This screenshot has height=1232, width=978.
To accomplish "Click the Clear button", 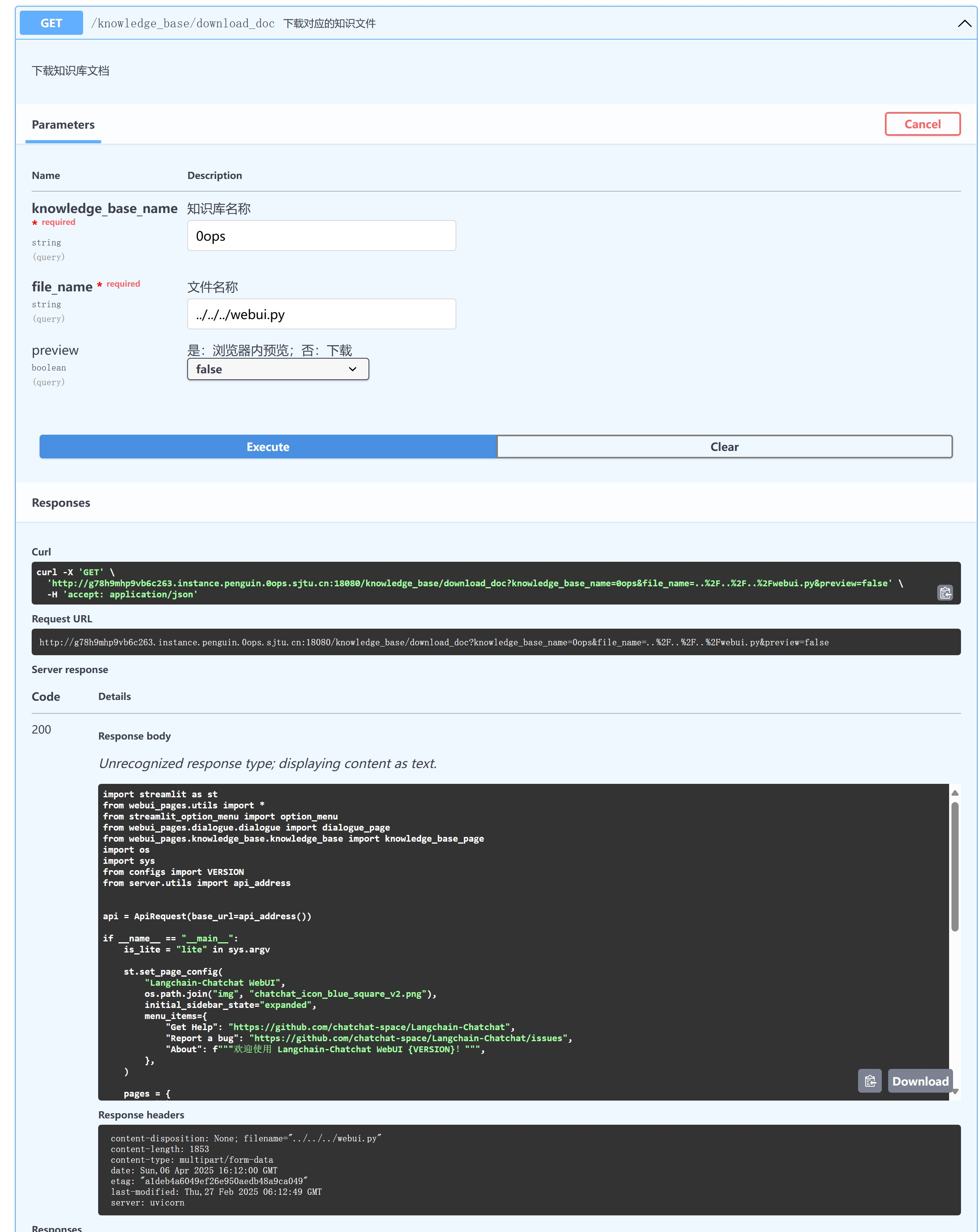I will coord(724,447).
